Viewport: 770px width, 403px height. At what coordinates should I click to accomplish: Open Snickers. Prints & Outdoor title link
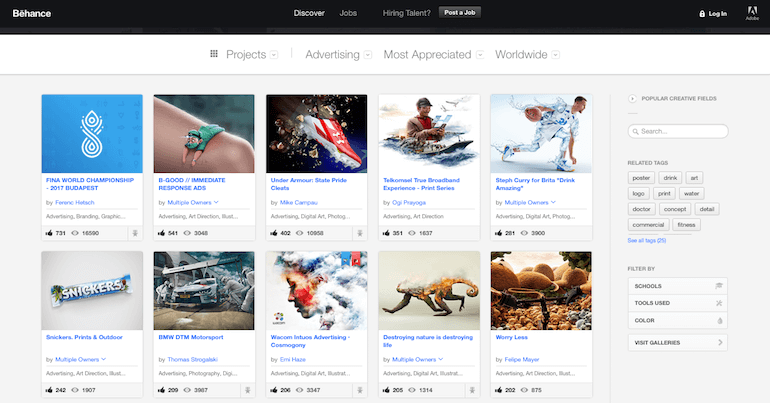point(84,337)
